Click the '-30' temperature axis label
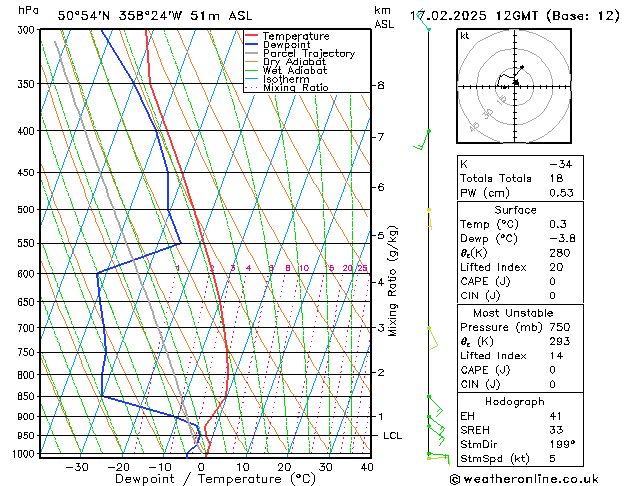The height and width of the screenshot is (486, 629). coord(77,467)
